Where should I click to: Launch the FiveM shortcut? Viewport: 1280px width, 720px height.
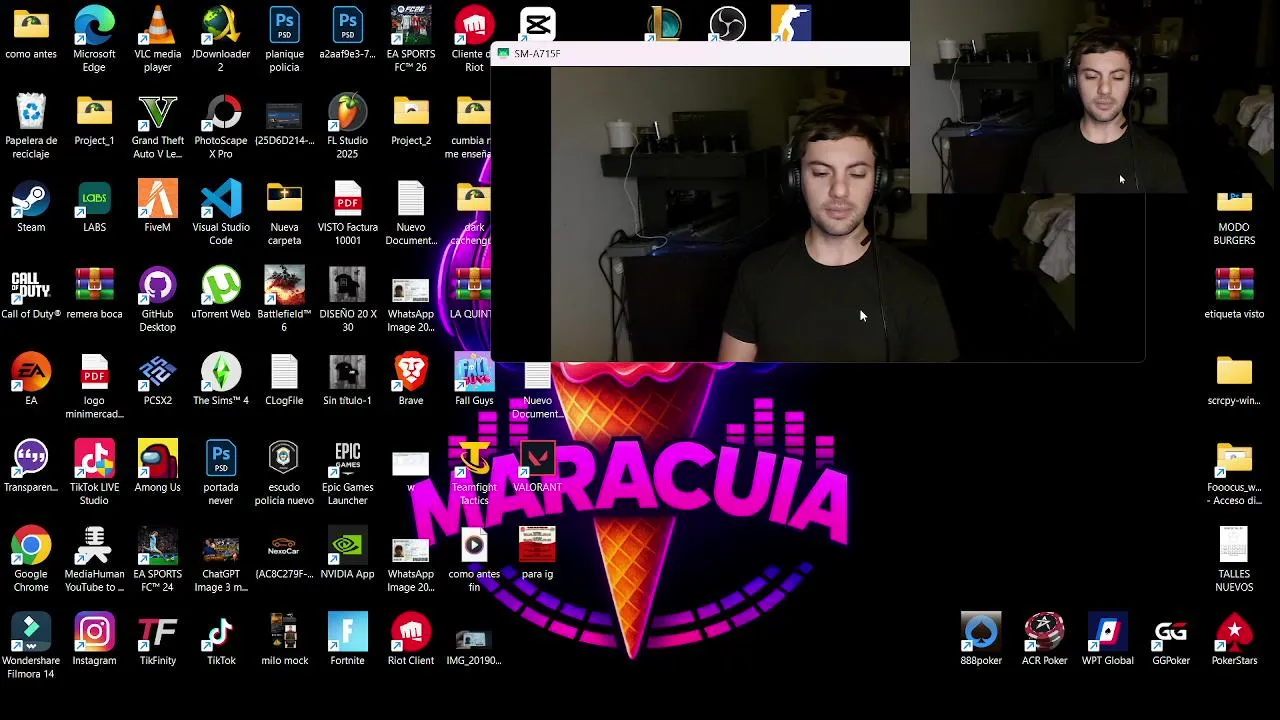tap(158, 206)
